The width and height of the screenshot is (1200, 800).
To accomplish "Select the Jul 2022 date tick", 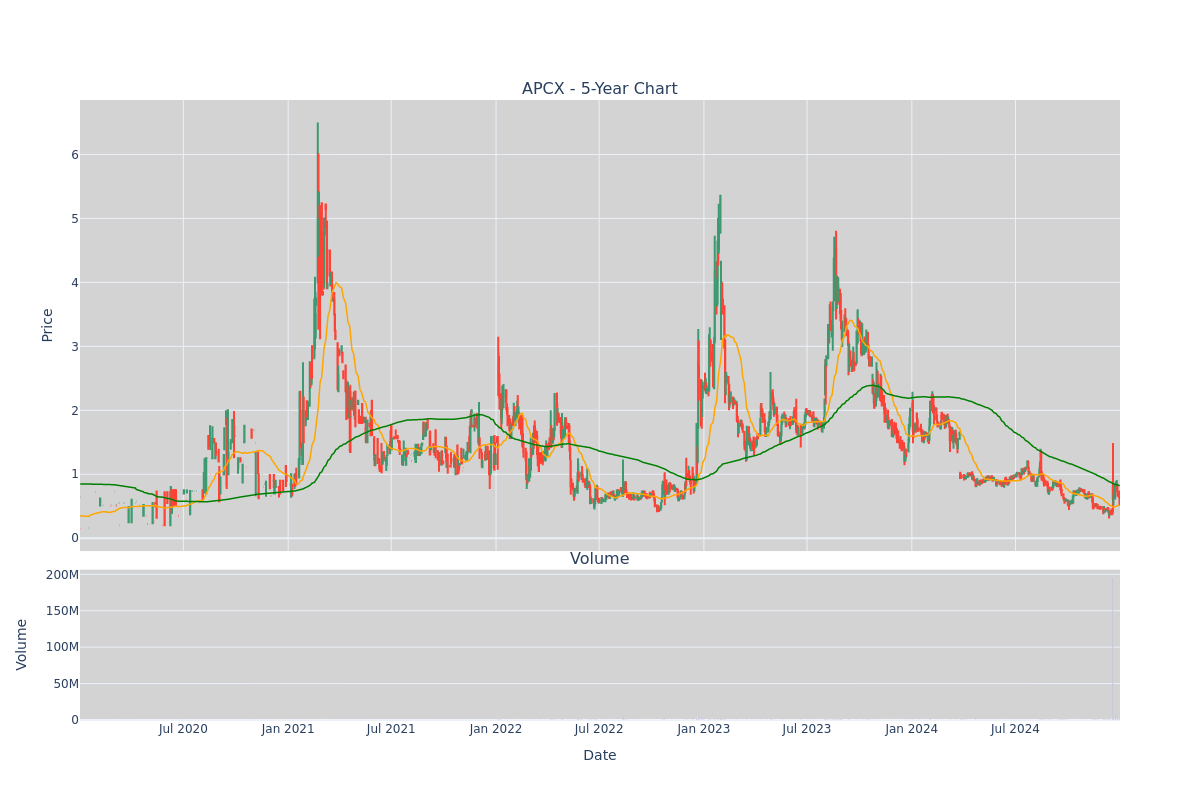I will (599, 729).
